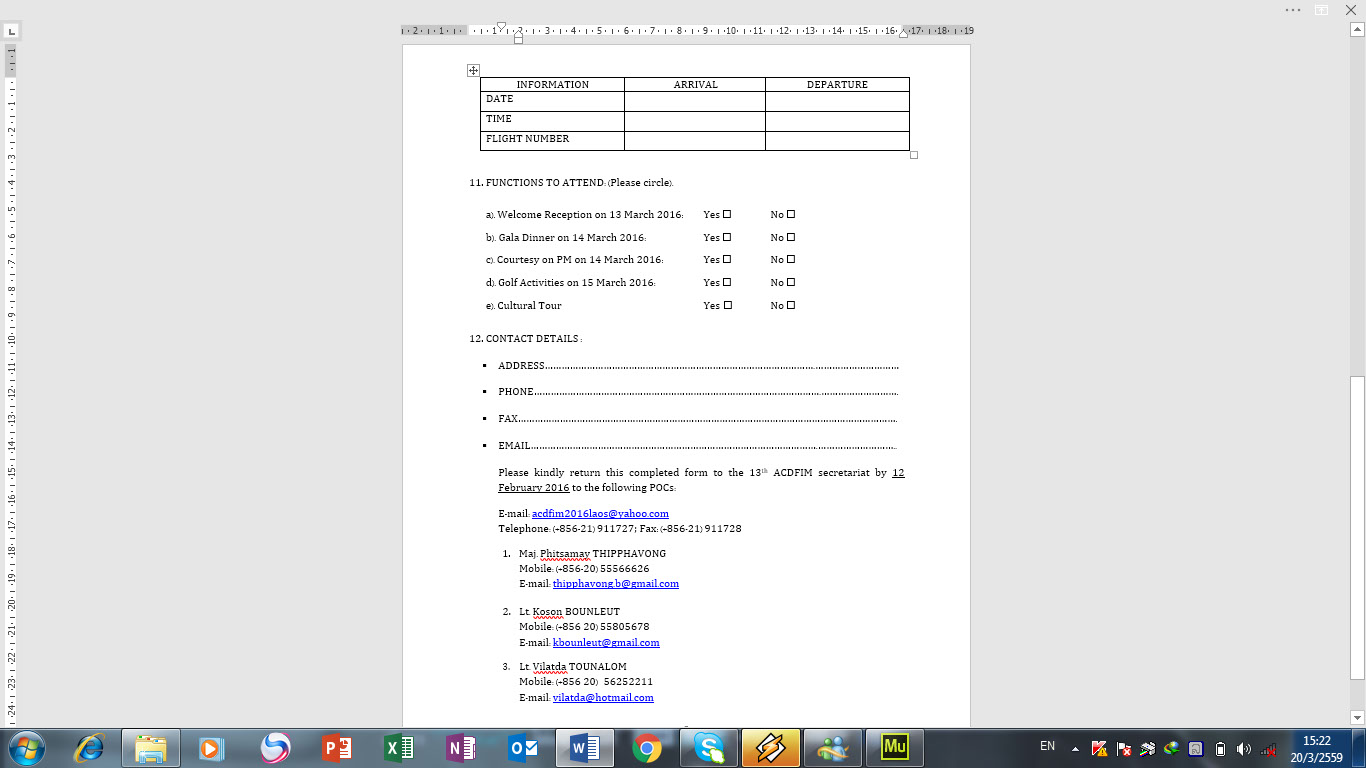Screen dimensions: 1366x768
Task: Click the table resize handle at bottom-right
Action: tap(914, 155)
